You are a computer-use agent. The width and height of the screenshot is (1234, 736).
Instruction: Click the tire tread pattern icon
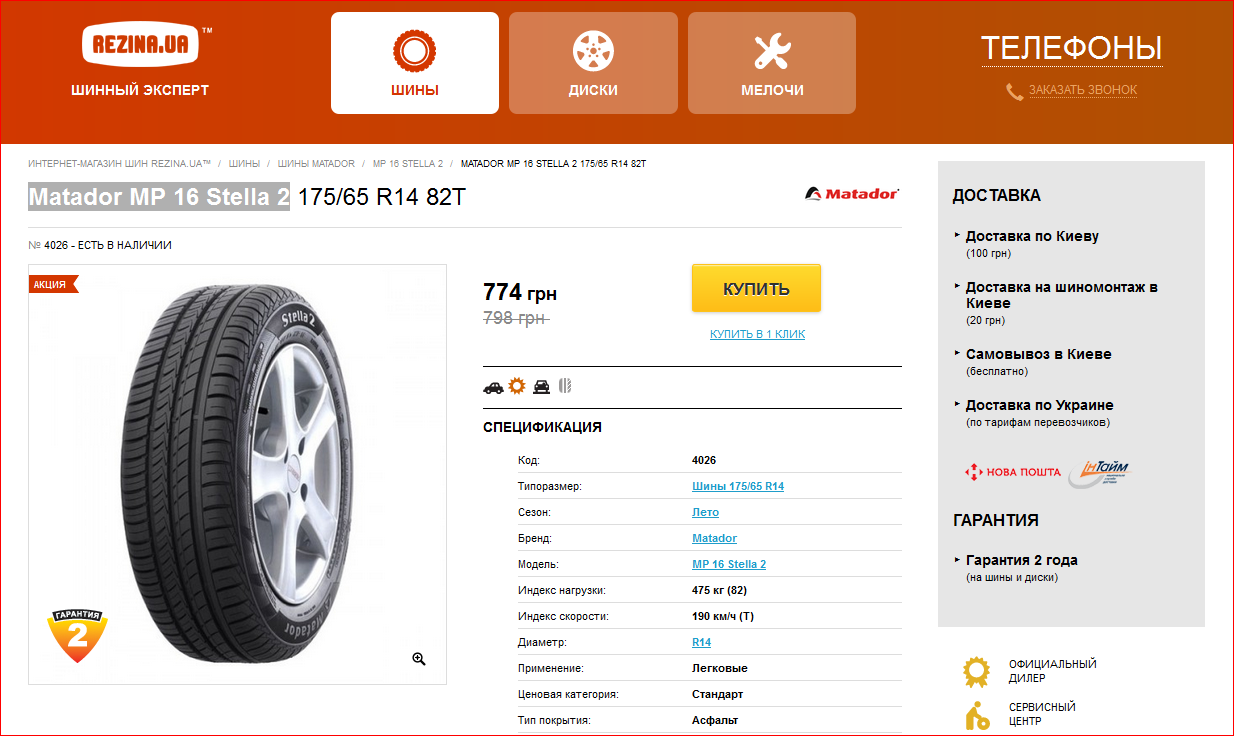tap(565, 386)
